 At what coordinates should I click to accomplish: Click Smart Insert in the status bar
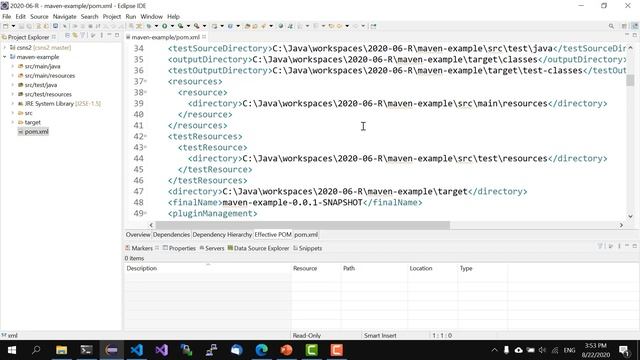(x=380, y=336)
